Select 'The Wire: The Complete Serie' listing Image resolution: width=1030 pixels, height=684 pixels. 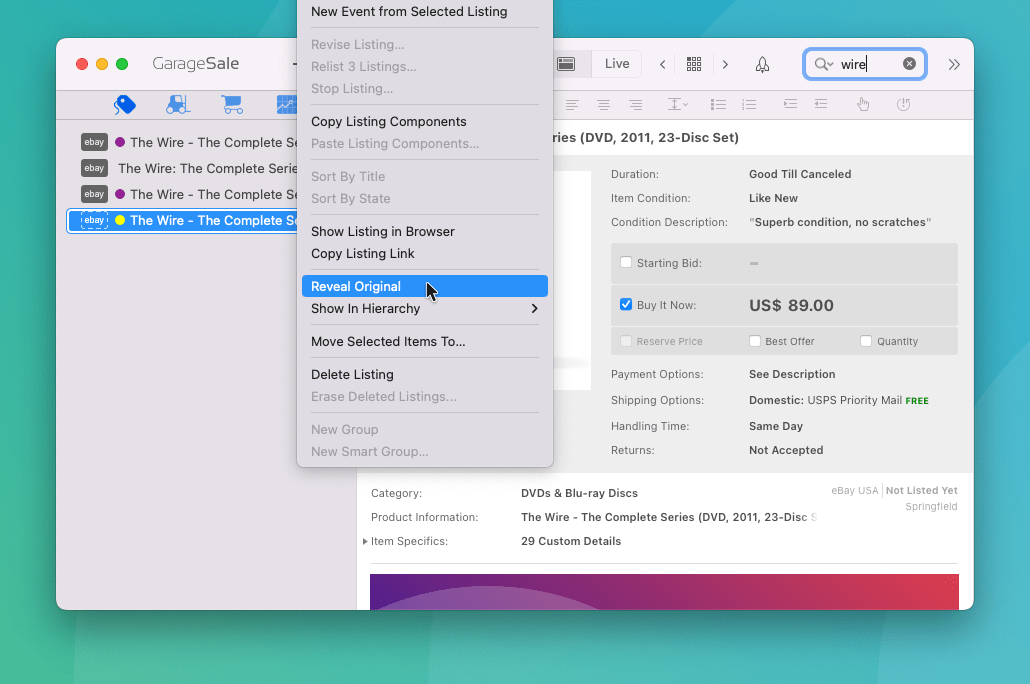[208, 168]
